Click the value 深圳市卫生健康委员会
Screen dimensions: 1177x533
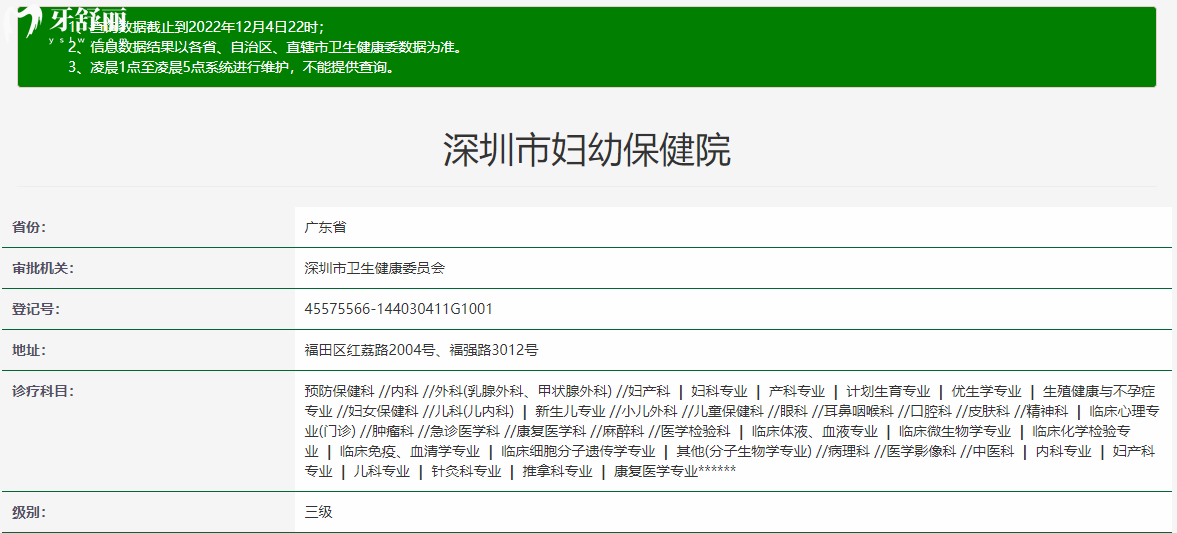(x=374, y=268)
